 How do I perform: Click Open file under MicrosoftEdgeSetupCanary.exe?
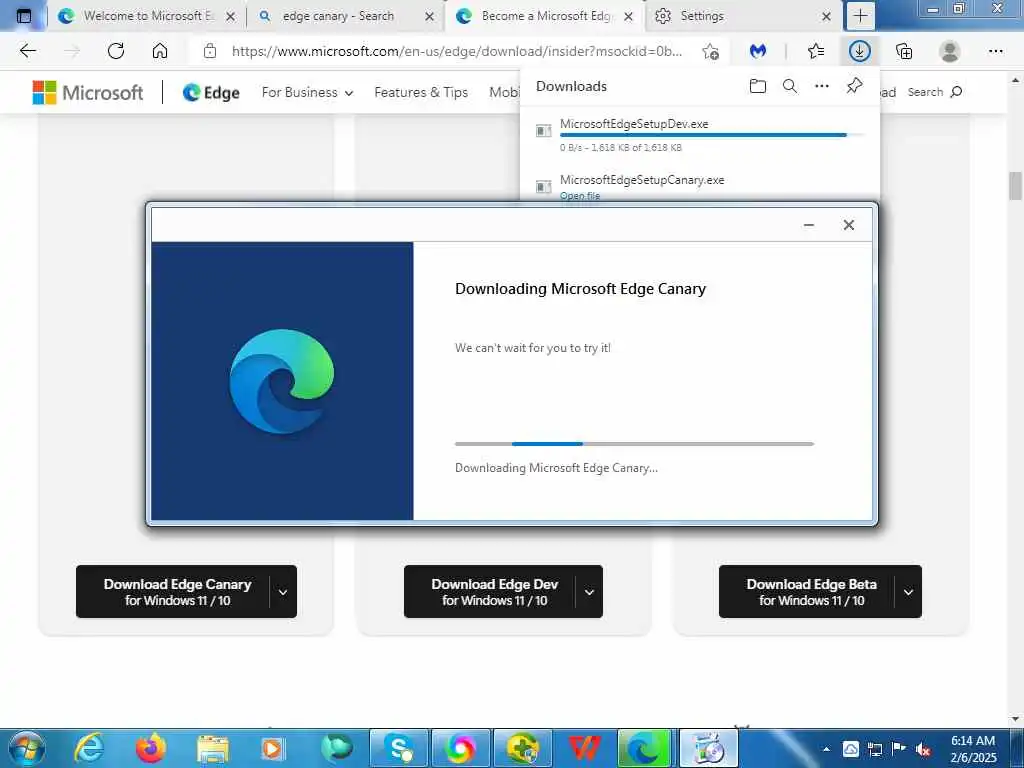pos(580,196)
